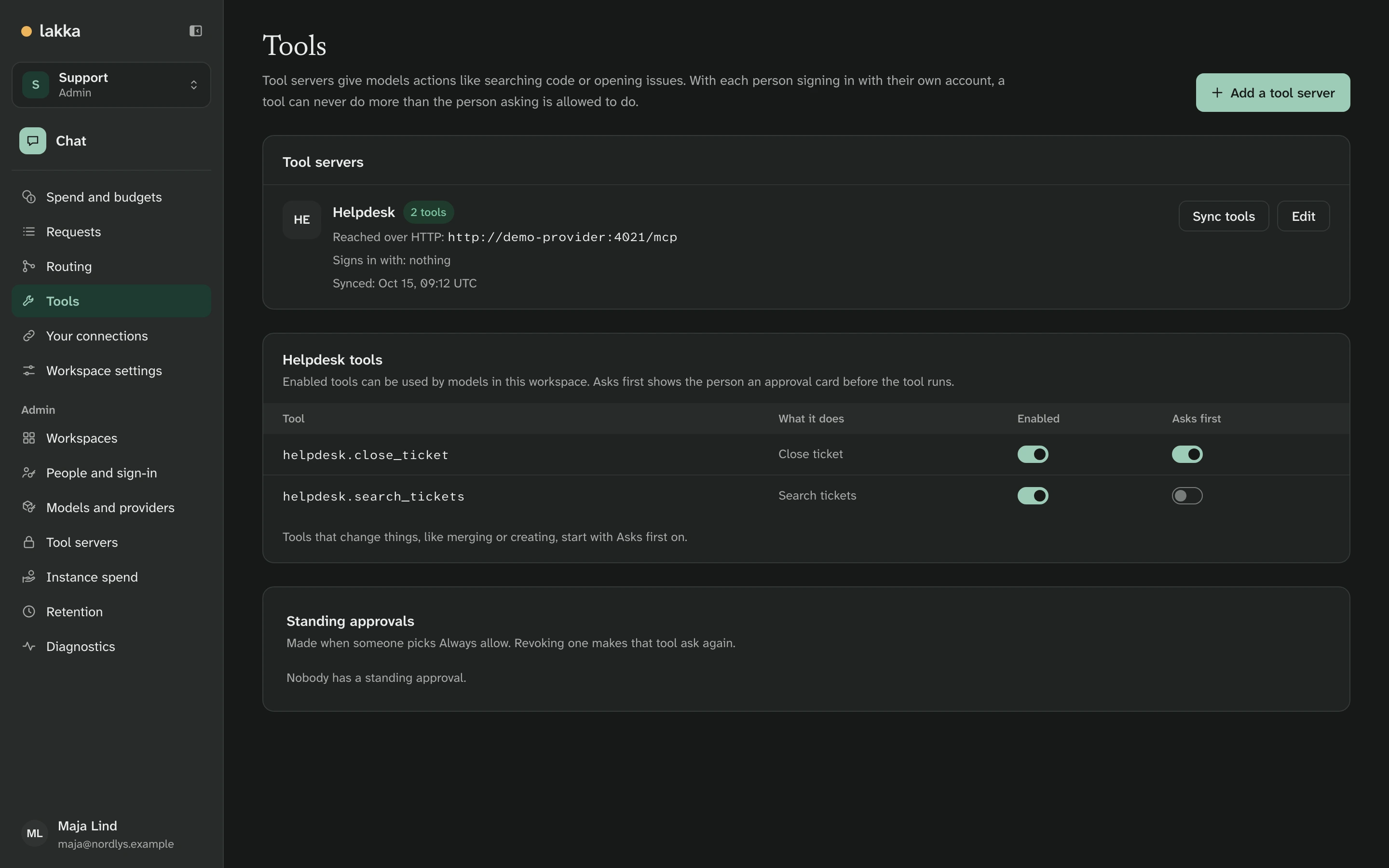1389x868 pixels.
Task: Click Edit on the Helpdesk server
Action: pos(1303,217)
